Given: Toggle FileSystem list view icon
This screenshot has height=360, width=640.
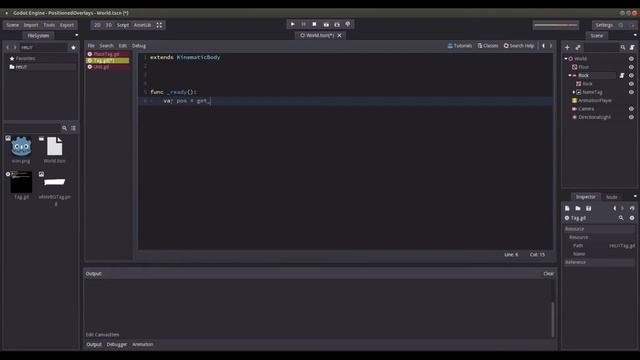Looking at the screenshot, I should pyautogui.click(x=73, y=128).
